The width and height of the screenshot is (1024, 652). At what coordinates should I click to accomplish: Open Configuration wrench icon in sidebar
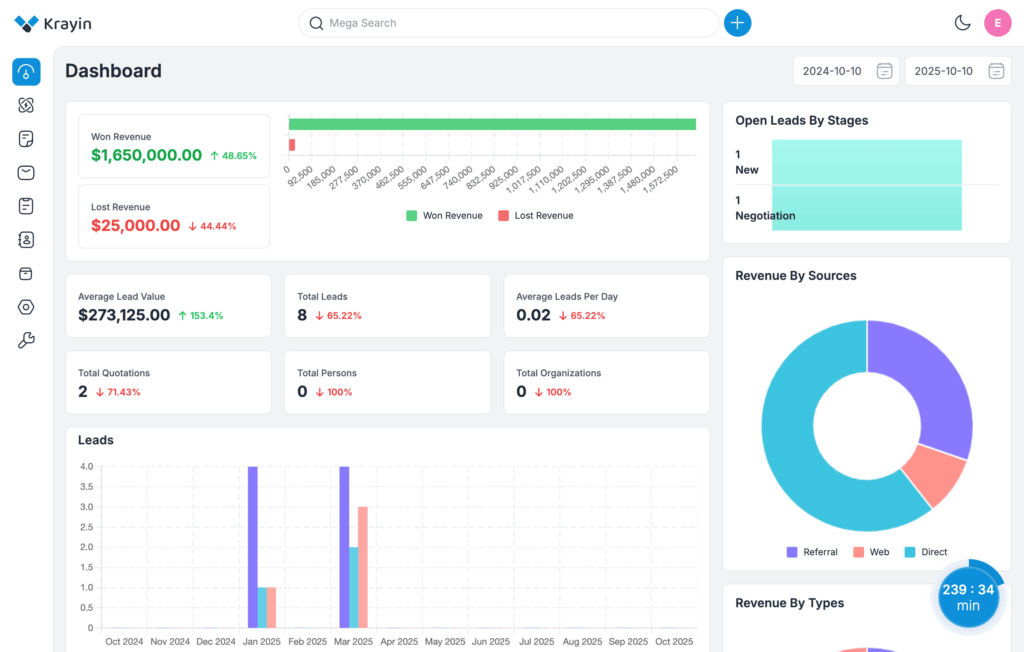tap(27, 341)
